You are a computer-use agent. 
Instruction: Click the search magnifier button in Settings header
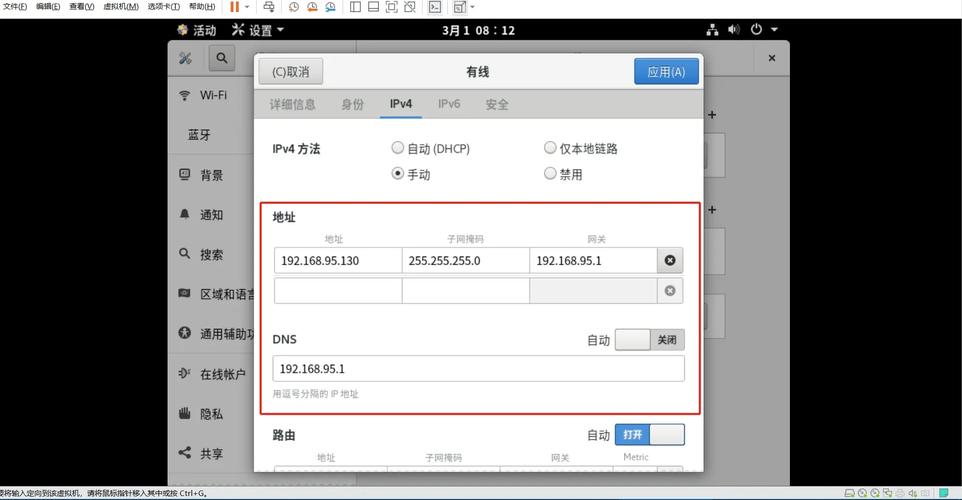click(x=221, y=58)
